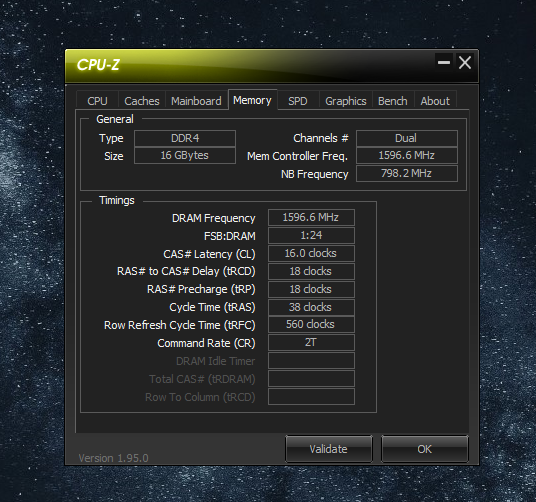The height and width of the screenshot is (502, 536).
Task: Click the OK button
Action: point(425,449)
